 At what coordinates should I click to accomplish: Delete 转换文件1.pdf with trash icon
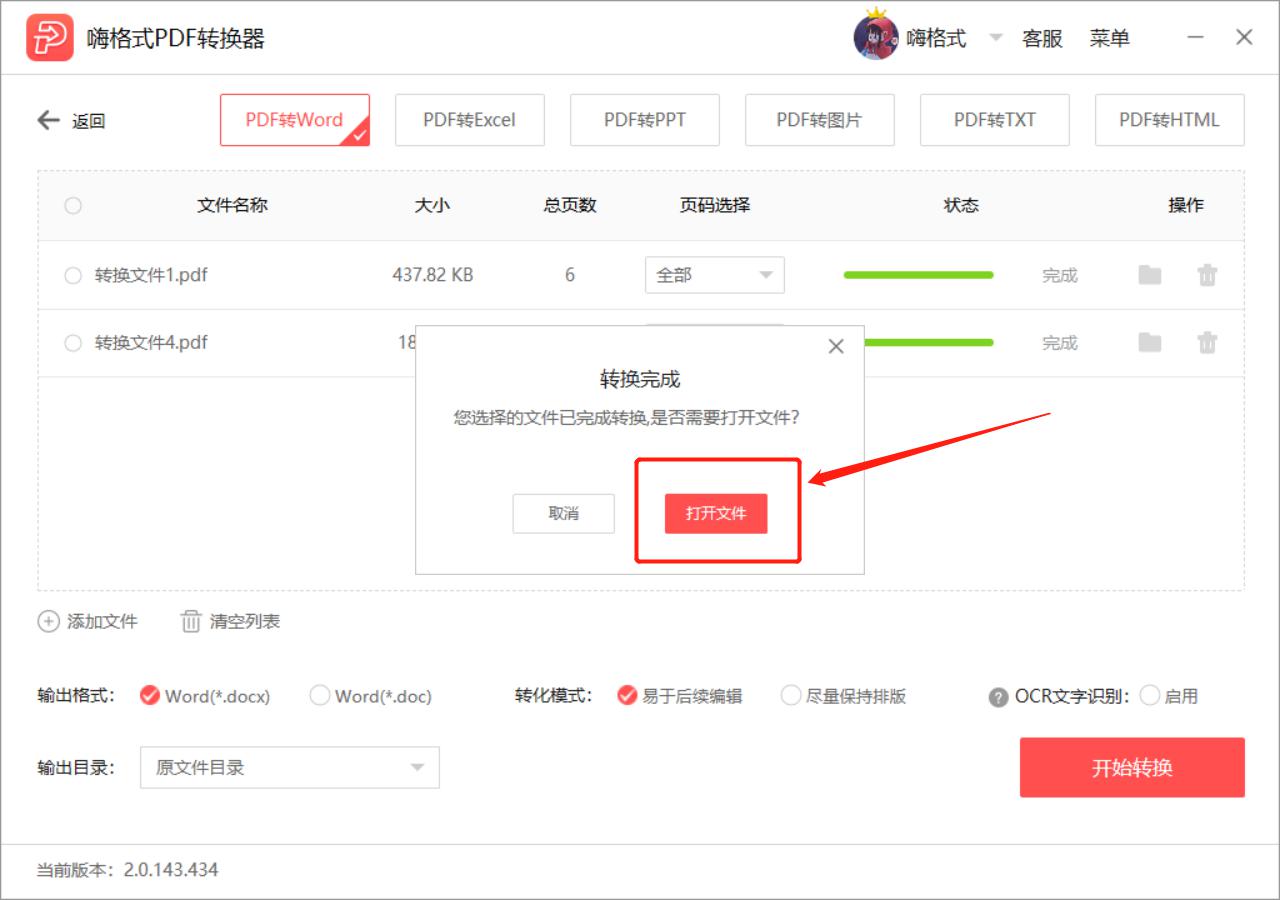(1208, 275)
